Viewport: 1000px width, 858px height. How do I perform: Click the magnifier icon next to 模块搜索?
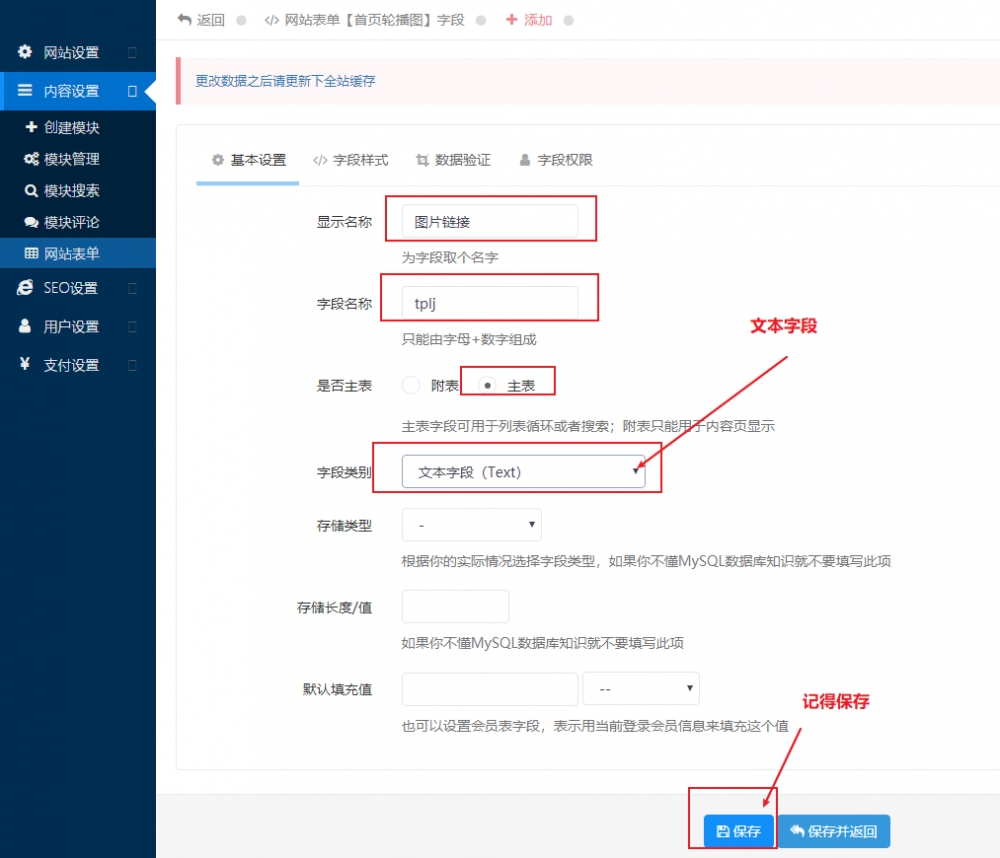pyautogui.click(x=31, y=190)
